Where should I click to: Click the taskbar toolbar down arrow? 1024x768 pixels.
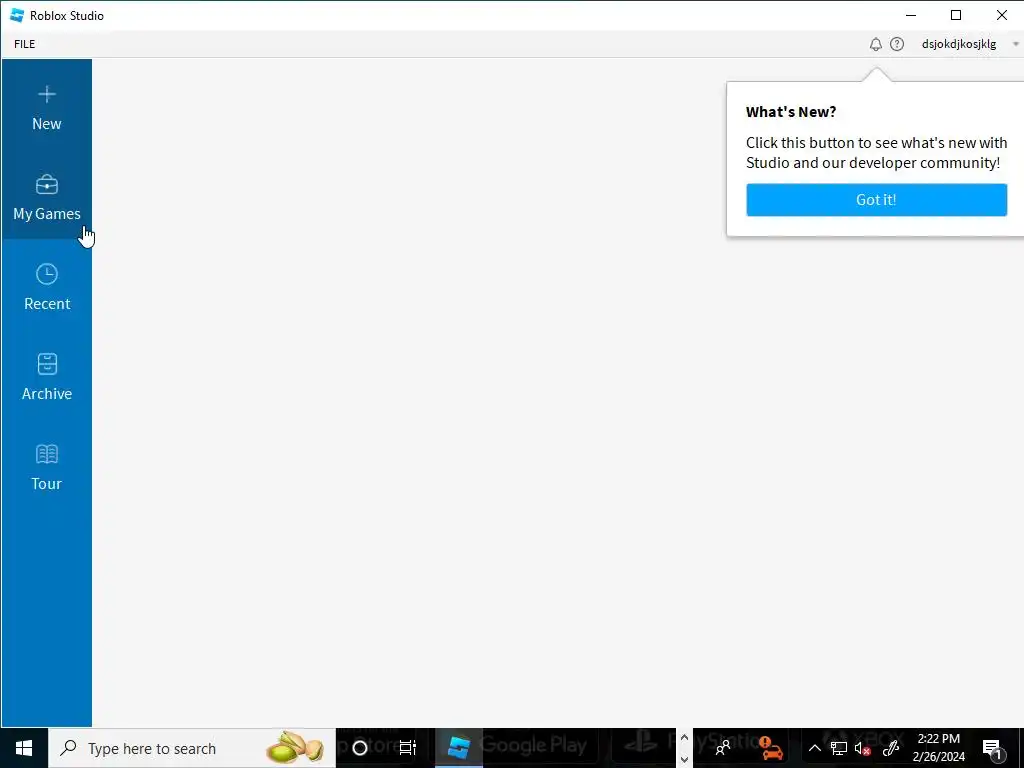click(684, 759)
